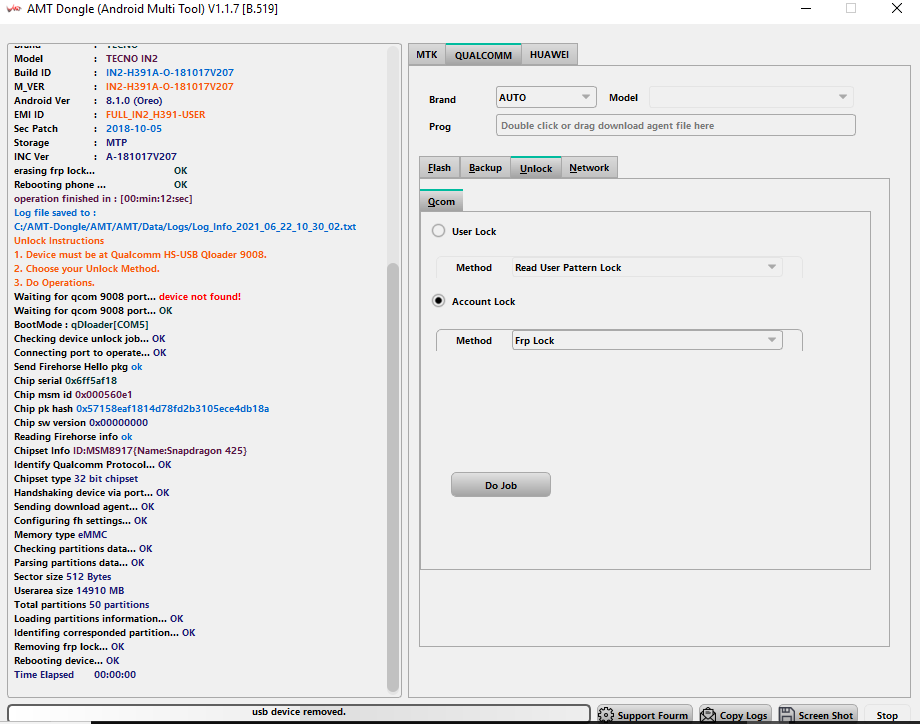Click the Support Fourm button label
920x724 pixels.
pyautogui.click(x=652, y=715)
